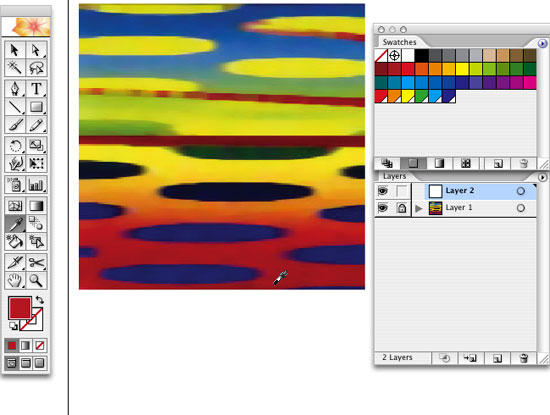Show pattern swatches button
550x415 pixels.
pyautogui.click(x=465, y=163)
